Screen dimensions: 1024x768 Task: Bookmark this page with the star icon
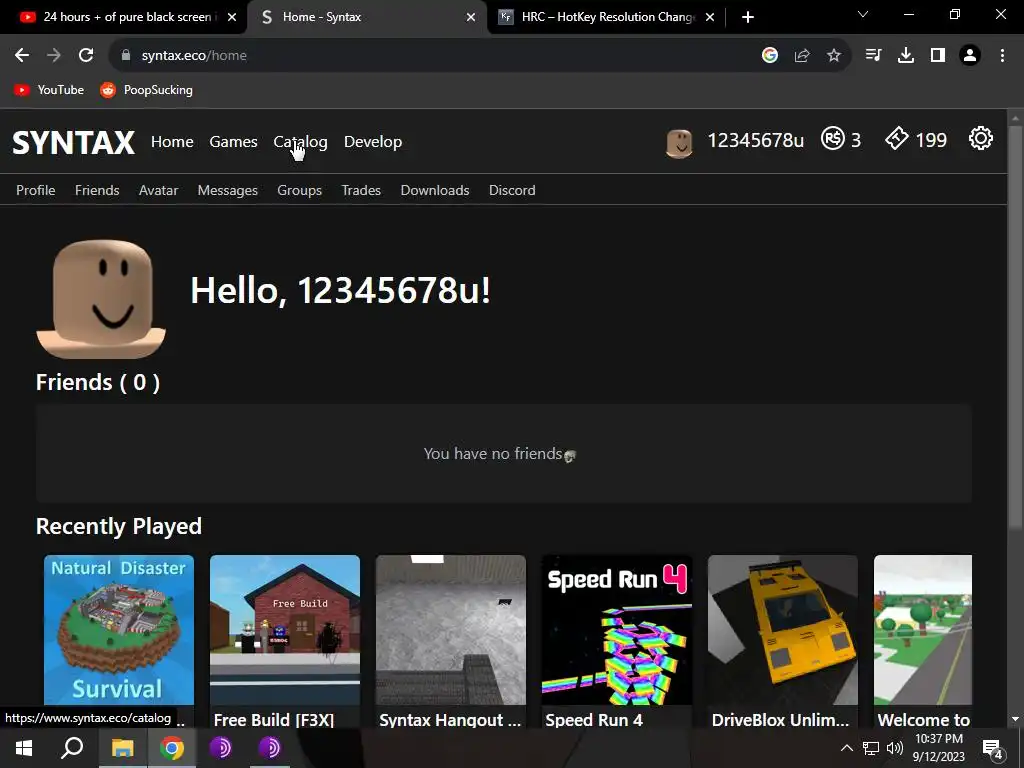click(x=834, y=56)
